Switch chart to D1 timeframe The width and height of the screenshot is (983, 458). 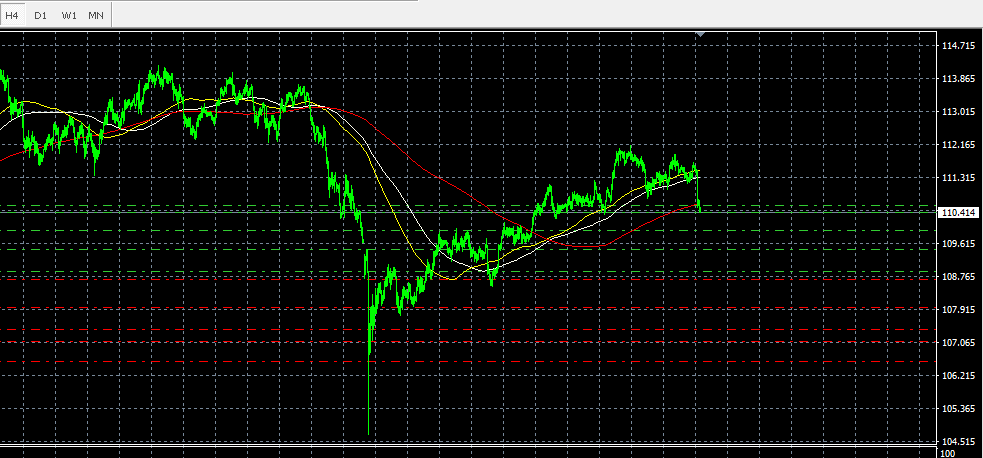(40, 15)
